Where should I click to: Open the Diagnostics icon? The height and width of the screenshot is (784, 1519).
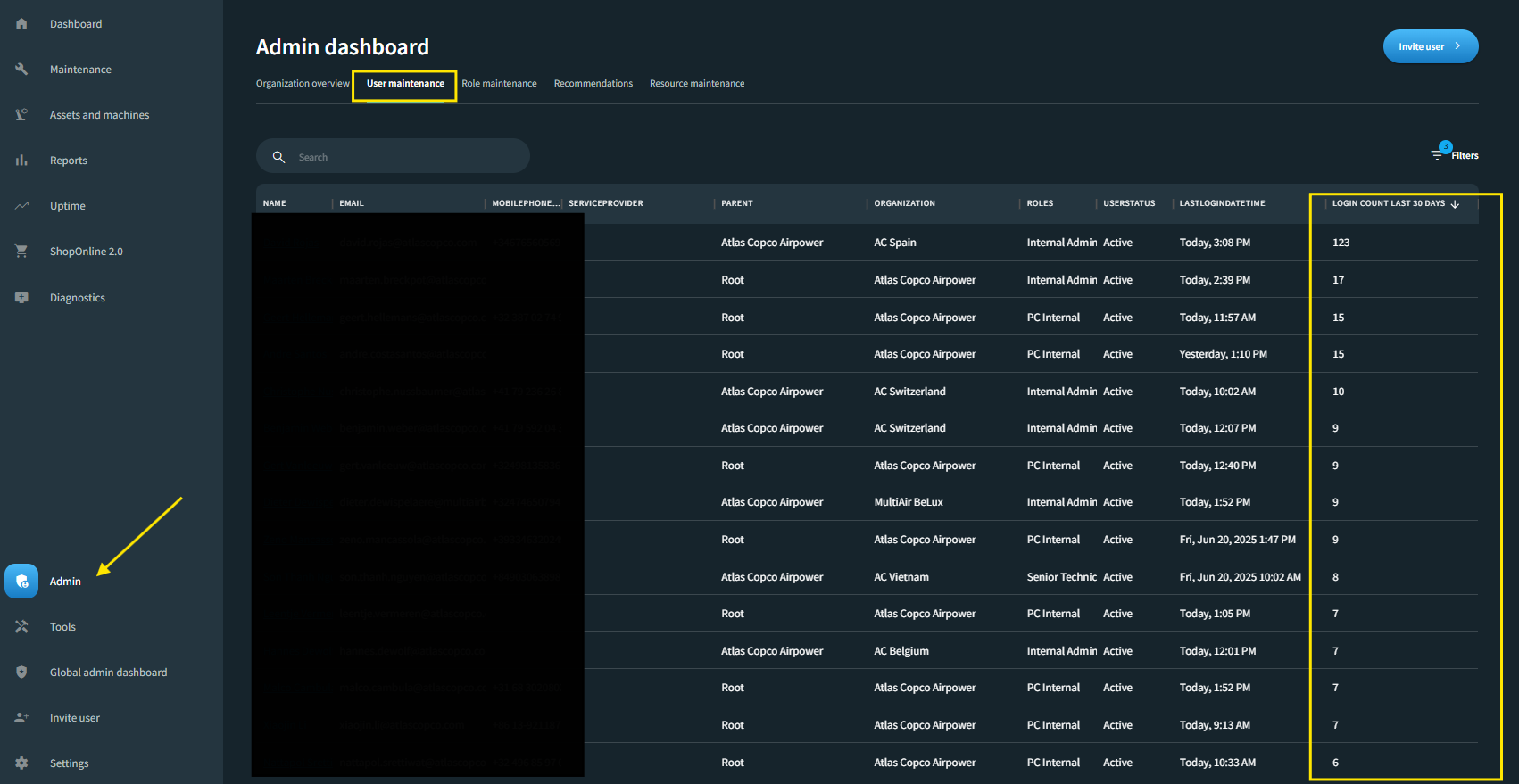21,298
